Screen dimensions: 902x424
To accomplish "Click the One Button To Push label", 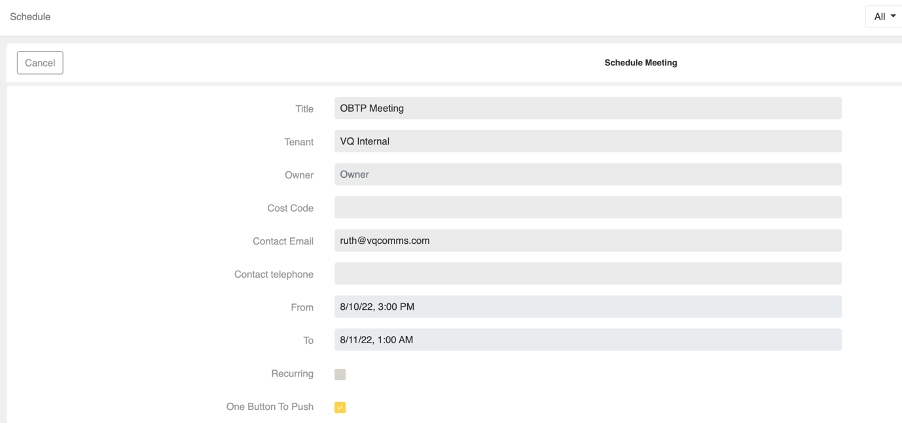I will pyautogui.click(x=270, y=407).
